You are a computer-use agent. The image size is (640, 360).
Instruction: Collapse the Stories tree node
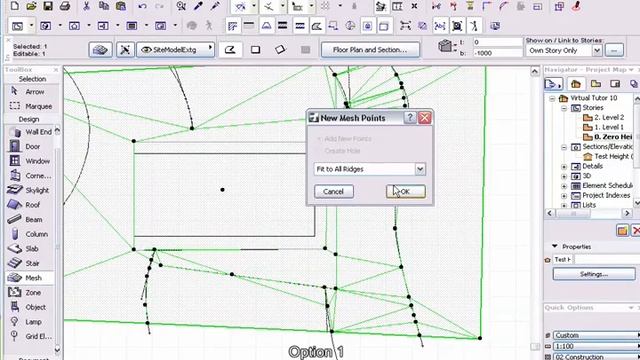pos(564,108)
